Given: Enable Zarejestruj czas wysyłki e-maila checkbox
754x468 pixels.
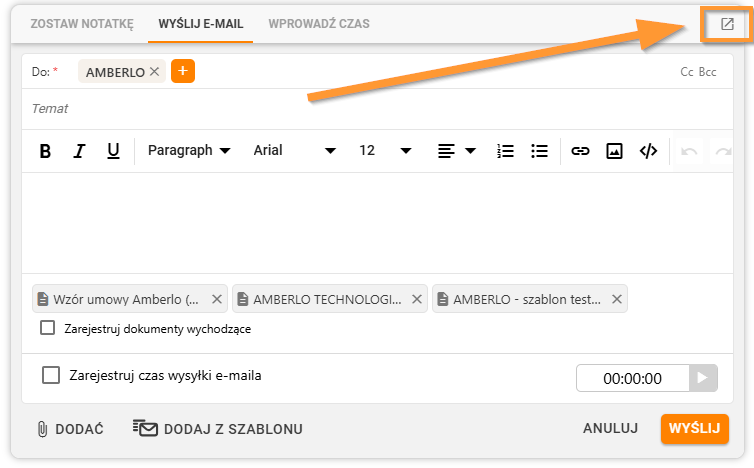Looking at the screenshot, I should tap(51, 375).
